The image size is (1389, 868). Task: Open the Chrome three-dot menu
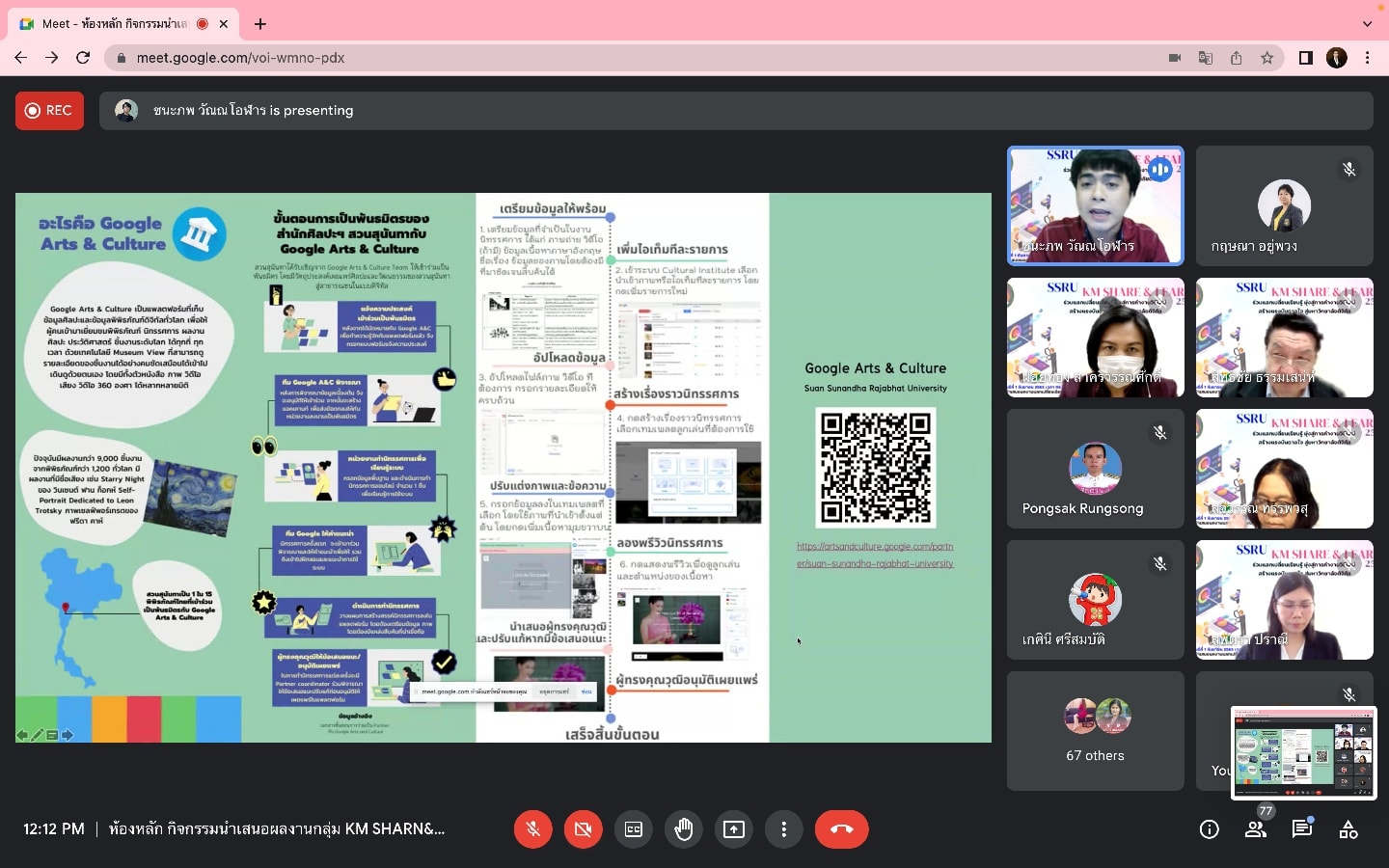point(1367,58)
